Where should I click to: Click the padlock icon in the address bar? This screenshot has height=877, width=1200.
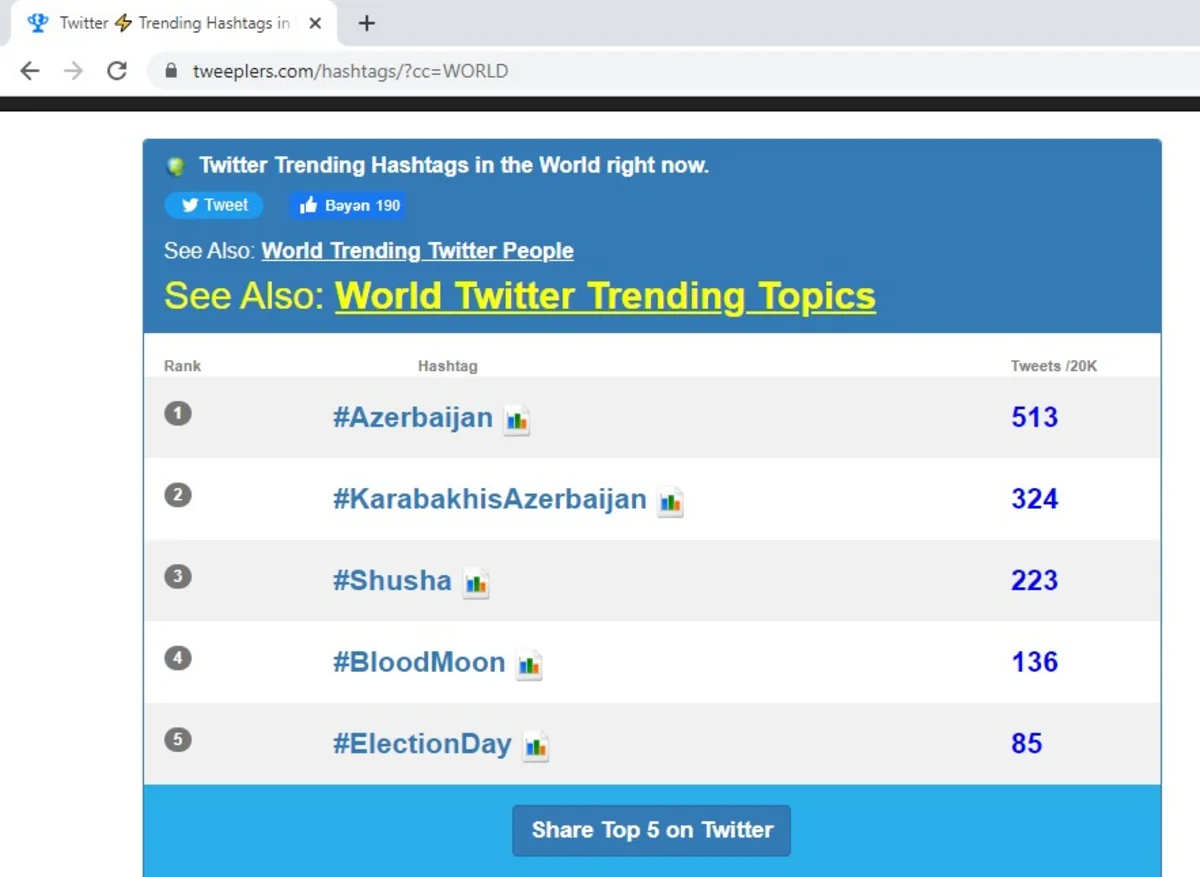172,71
